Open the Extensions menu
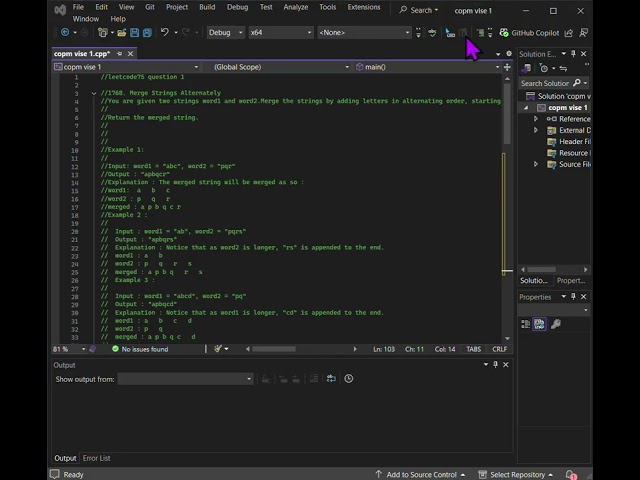This screenshot has width=640, height=480. (364, 7)
